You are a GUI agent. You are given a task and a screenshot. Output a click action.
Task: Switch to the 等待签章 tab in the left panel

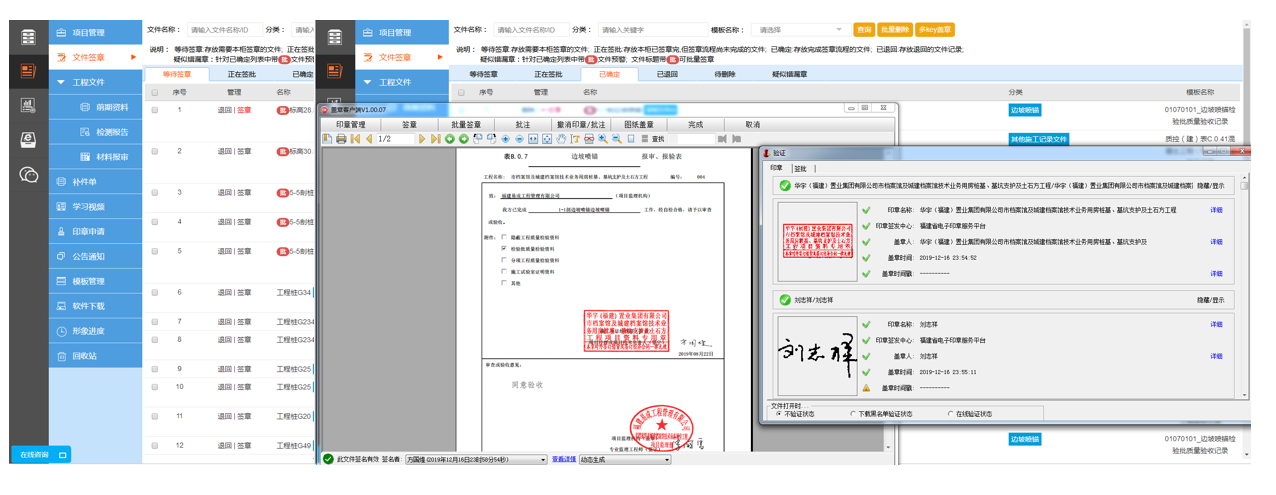tap(176, 74)
